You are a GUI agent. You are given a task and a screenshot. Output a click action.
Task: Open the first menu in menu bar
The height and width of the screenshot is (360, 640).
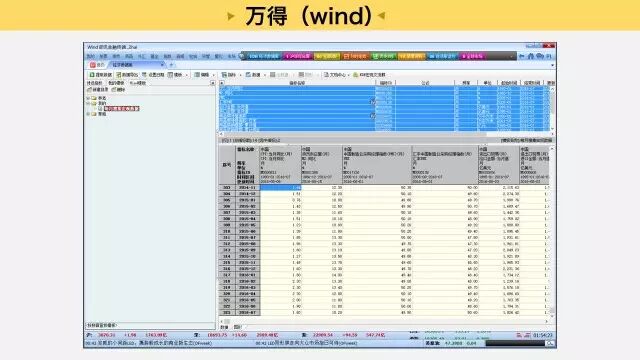coord(91,56)
